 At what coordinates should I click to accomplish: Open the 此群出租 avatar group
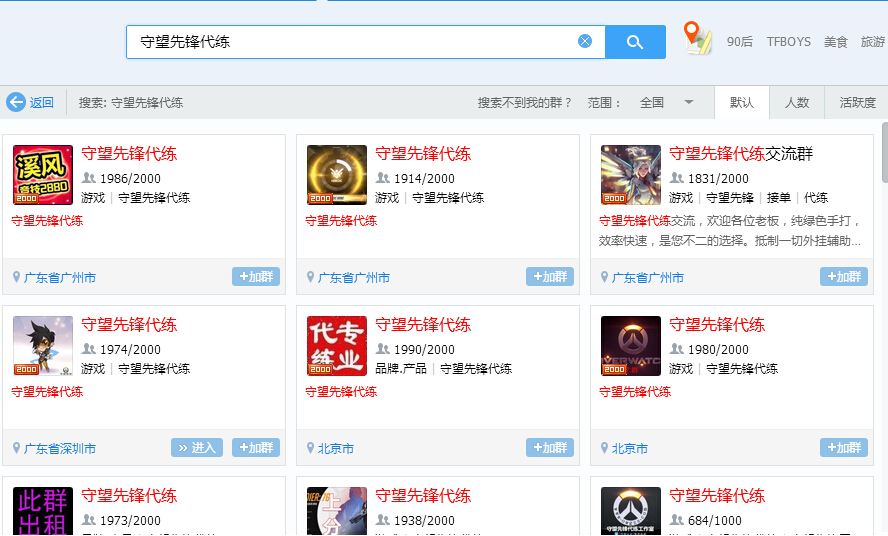(x=43, y=511)
